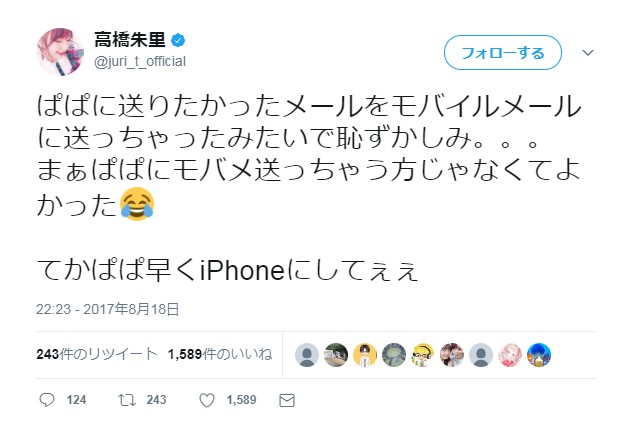Click the reply speech bubble icon
633x437 pixels.
47,400
